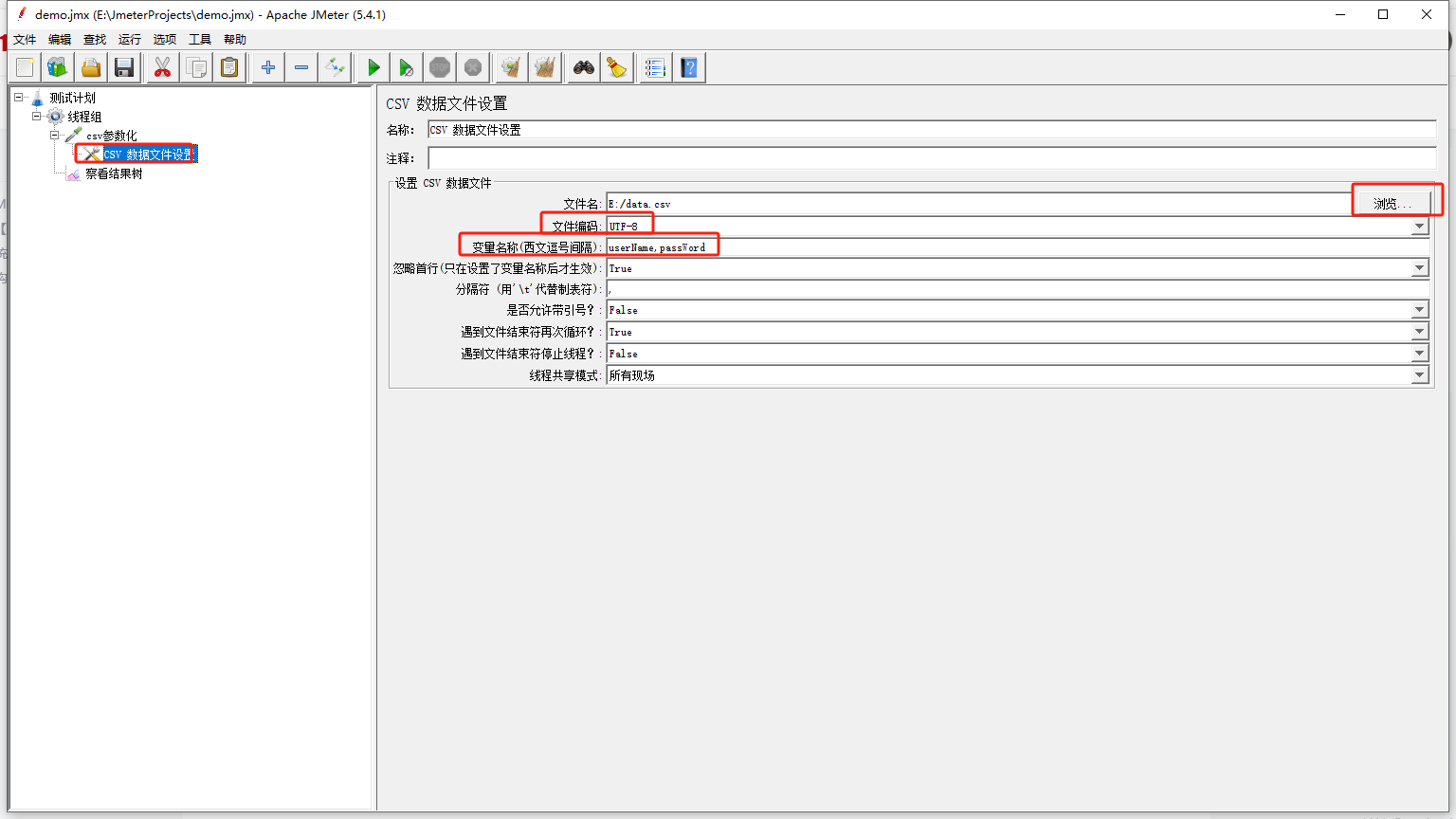
Task: Click the Open file folder icon
Action: [x=91, y=67]
